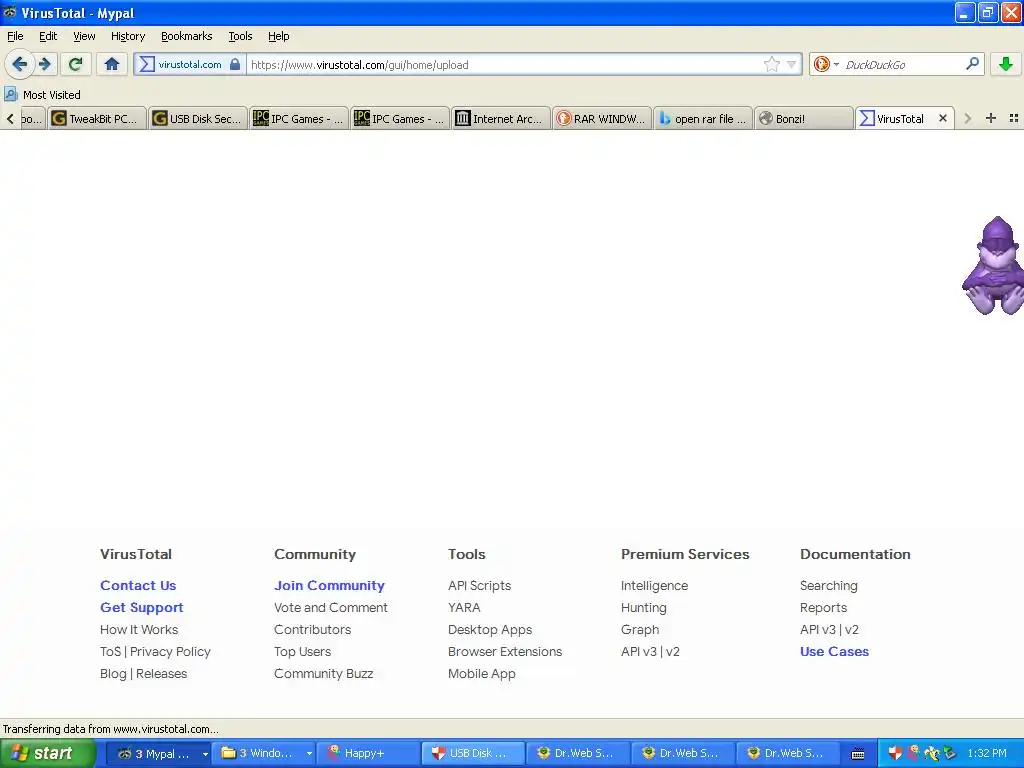Screen dimensions: 1024x768
Task: Open the API Scripts link
Action: point(479,585)
